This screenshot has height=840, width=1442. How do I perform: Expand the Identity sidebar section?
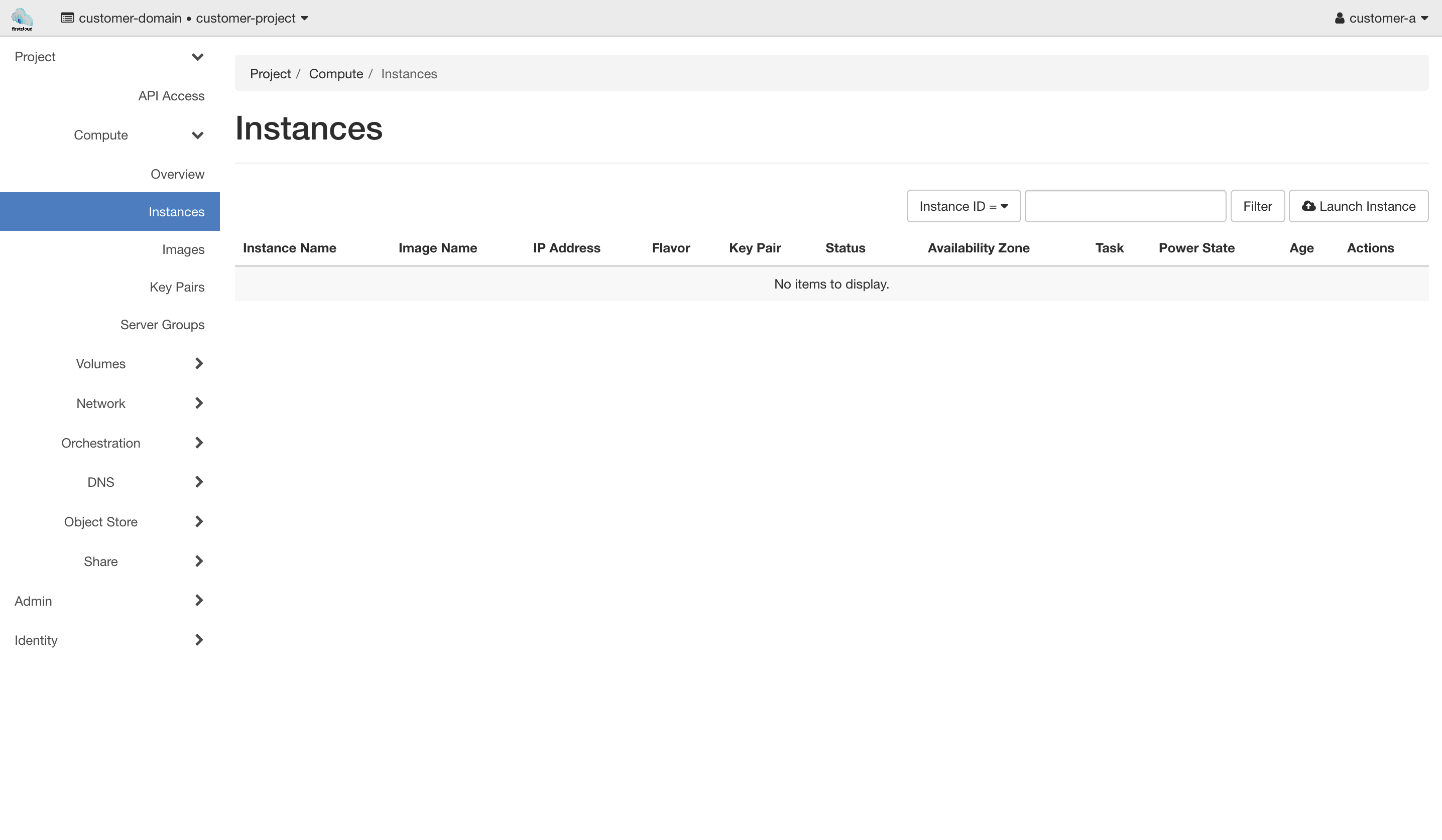pos(109,640)
